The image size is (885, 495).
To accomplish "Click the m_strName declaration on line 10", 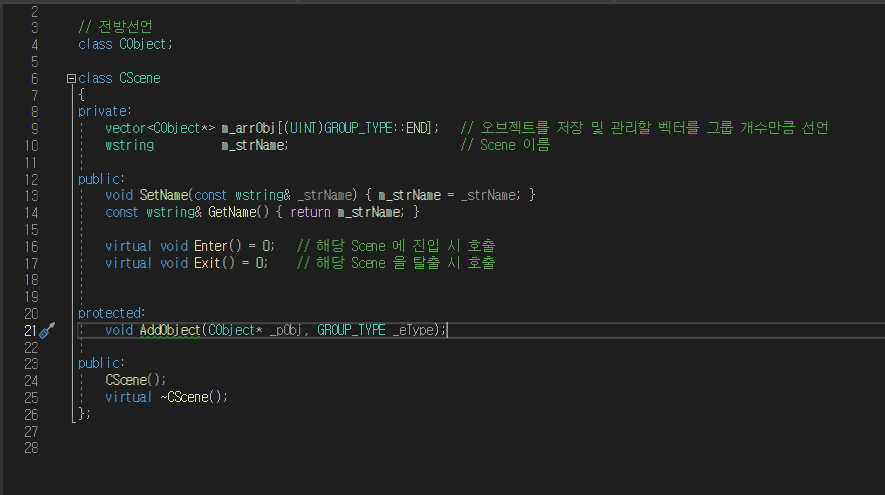I will pos(253,145).
